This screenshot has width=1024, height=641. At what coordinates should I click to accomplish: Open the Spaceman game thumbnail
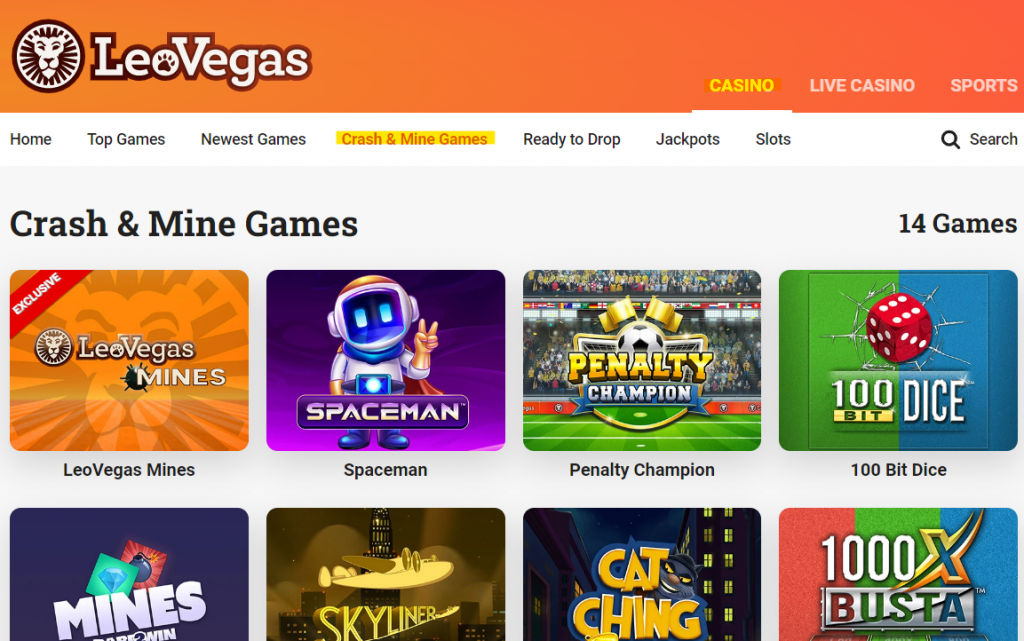[x=385, y=360]
